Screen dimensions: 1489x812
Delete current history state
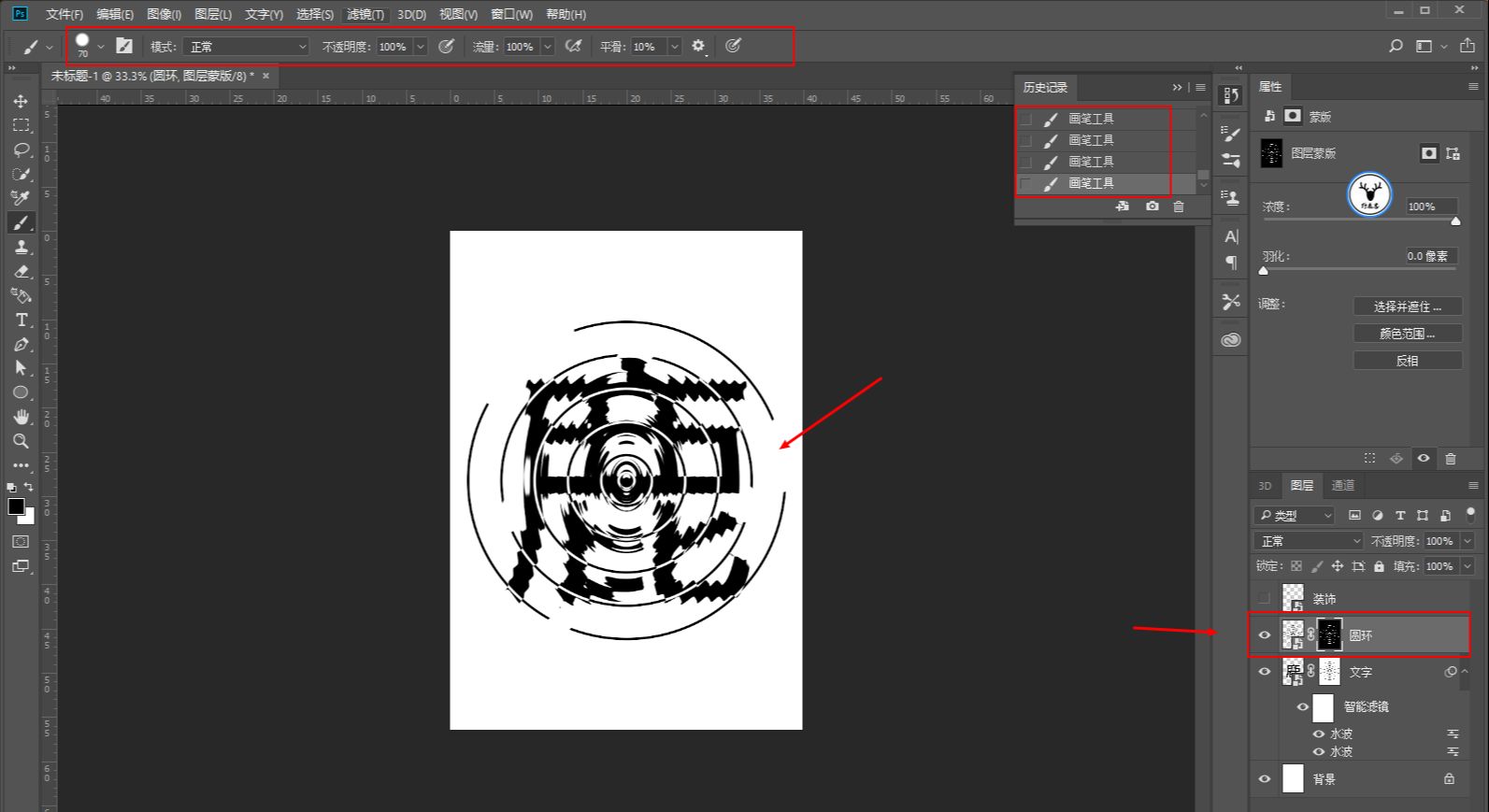[1178, 207]
